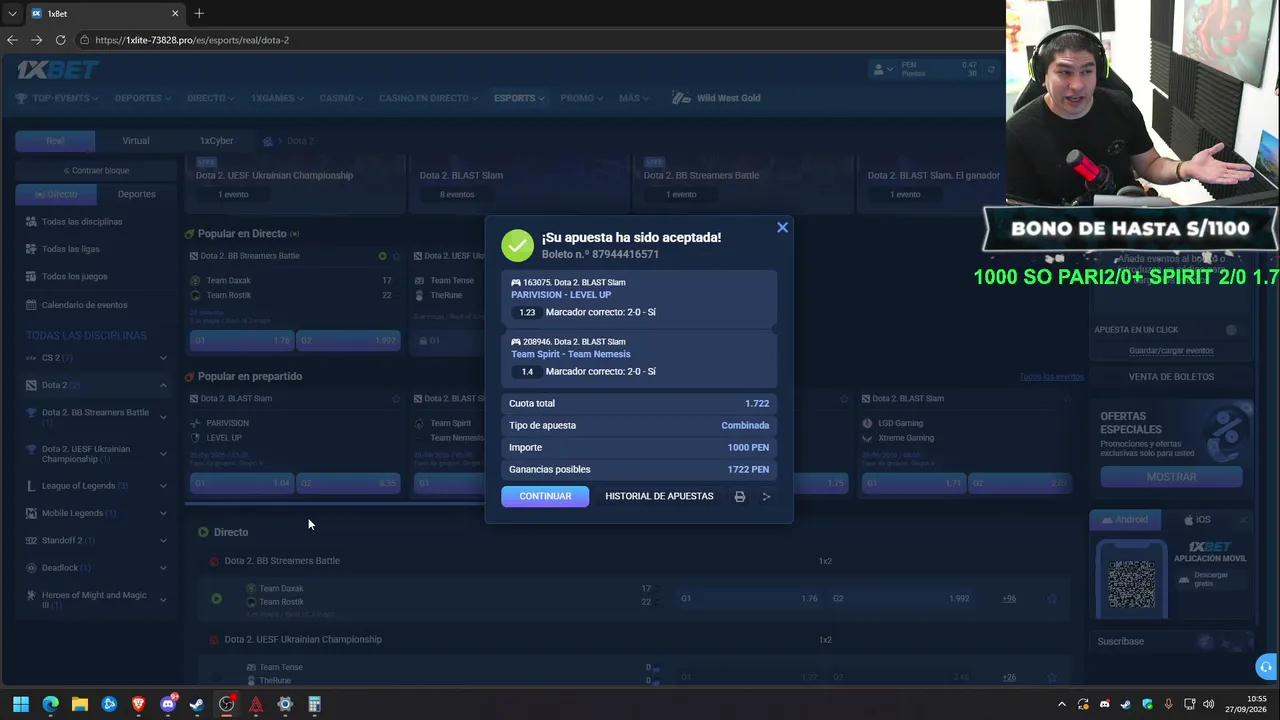Expand the PROMO menu
This screenshot has height=720, width=1280.
click(582, 98)
